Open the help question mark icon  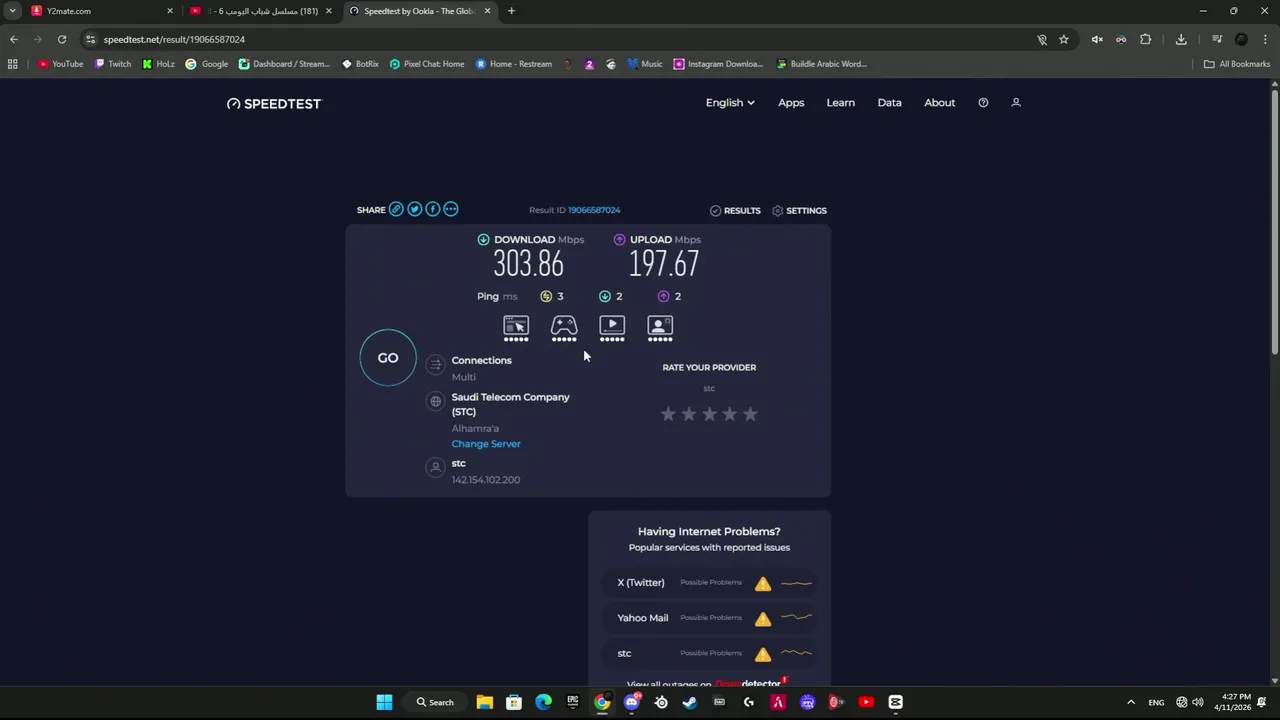tap(983, 102)
